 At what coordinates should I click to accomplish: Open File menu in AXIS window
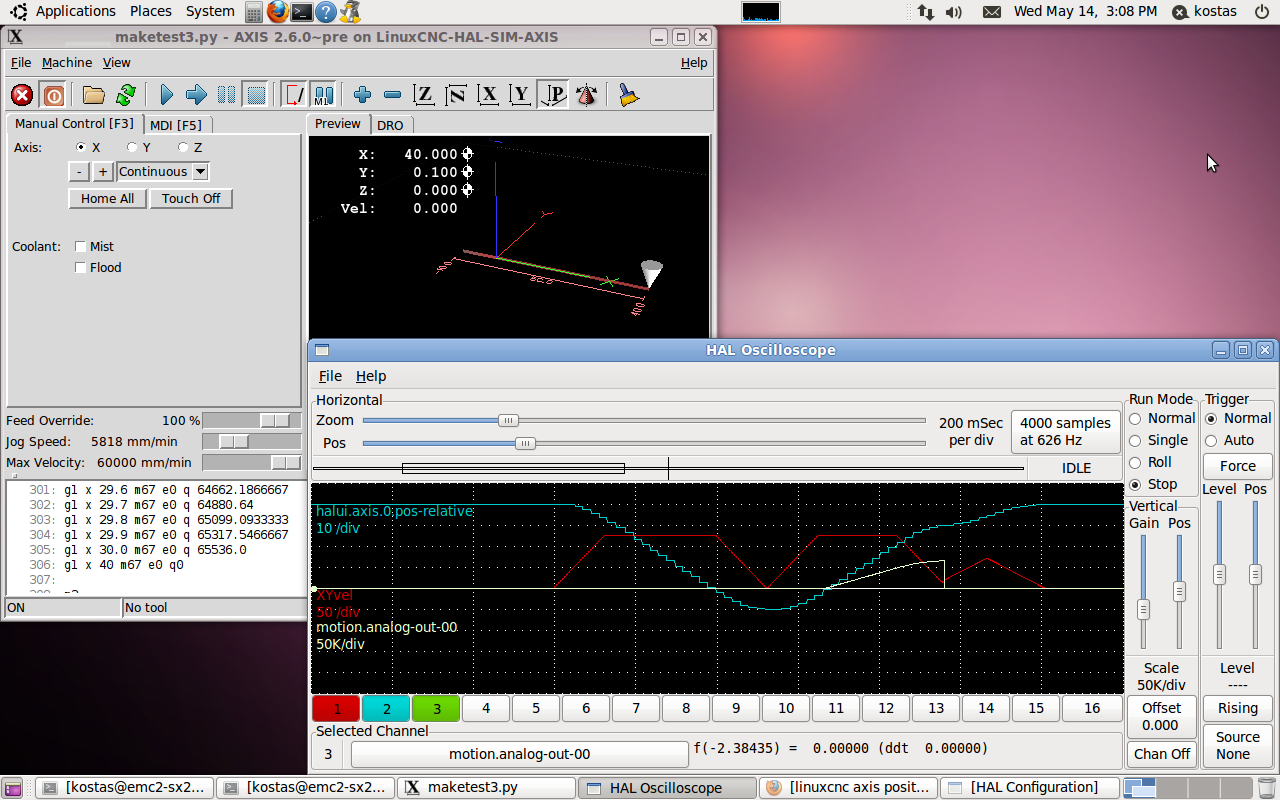click(x=21, y=62)
